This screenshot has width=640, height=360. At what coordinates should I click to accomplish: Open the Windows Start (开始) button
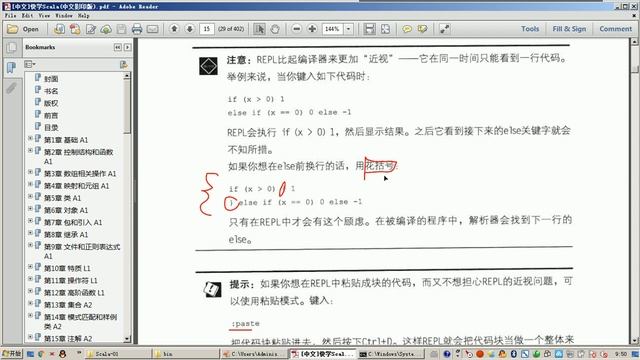click(11, 354)
